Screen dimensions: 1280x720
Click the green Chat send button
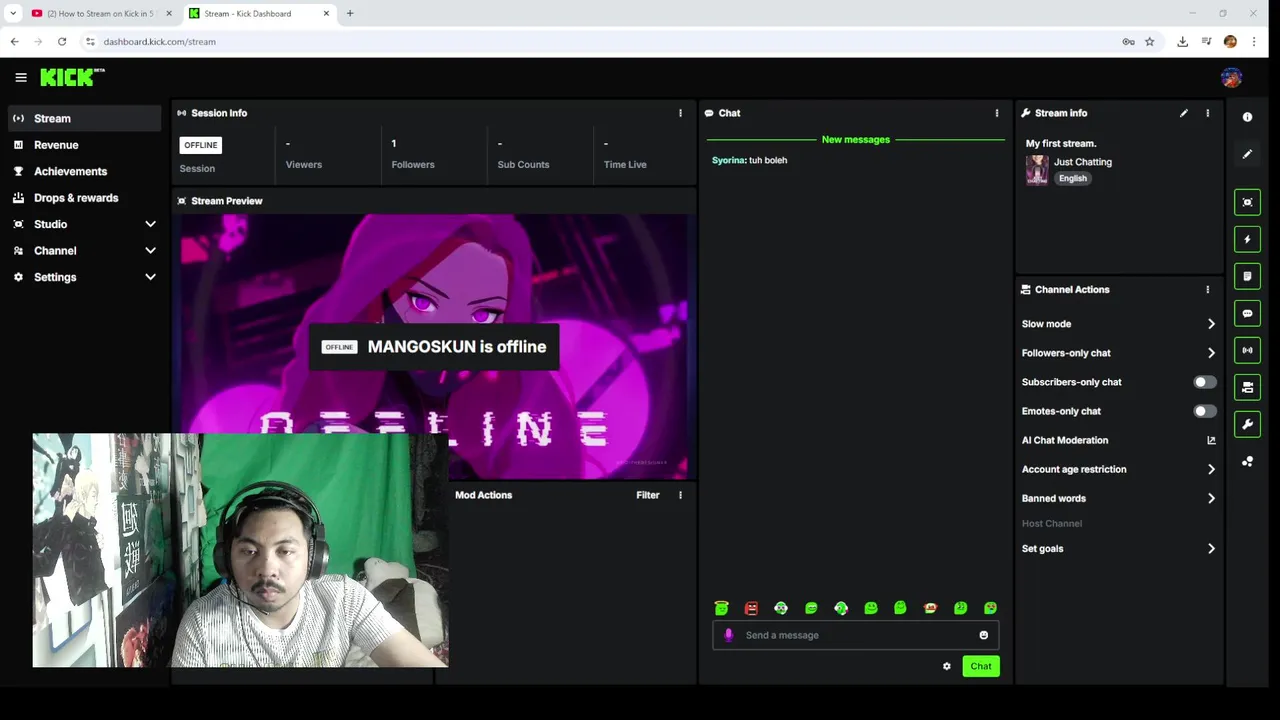[981, 666]
